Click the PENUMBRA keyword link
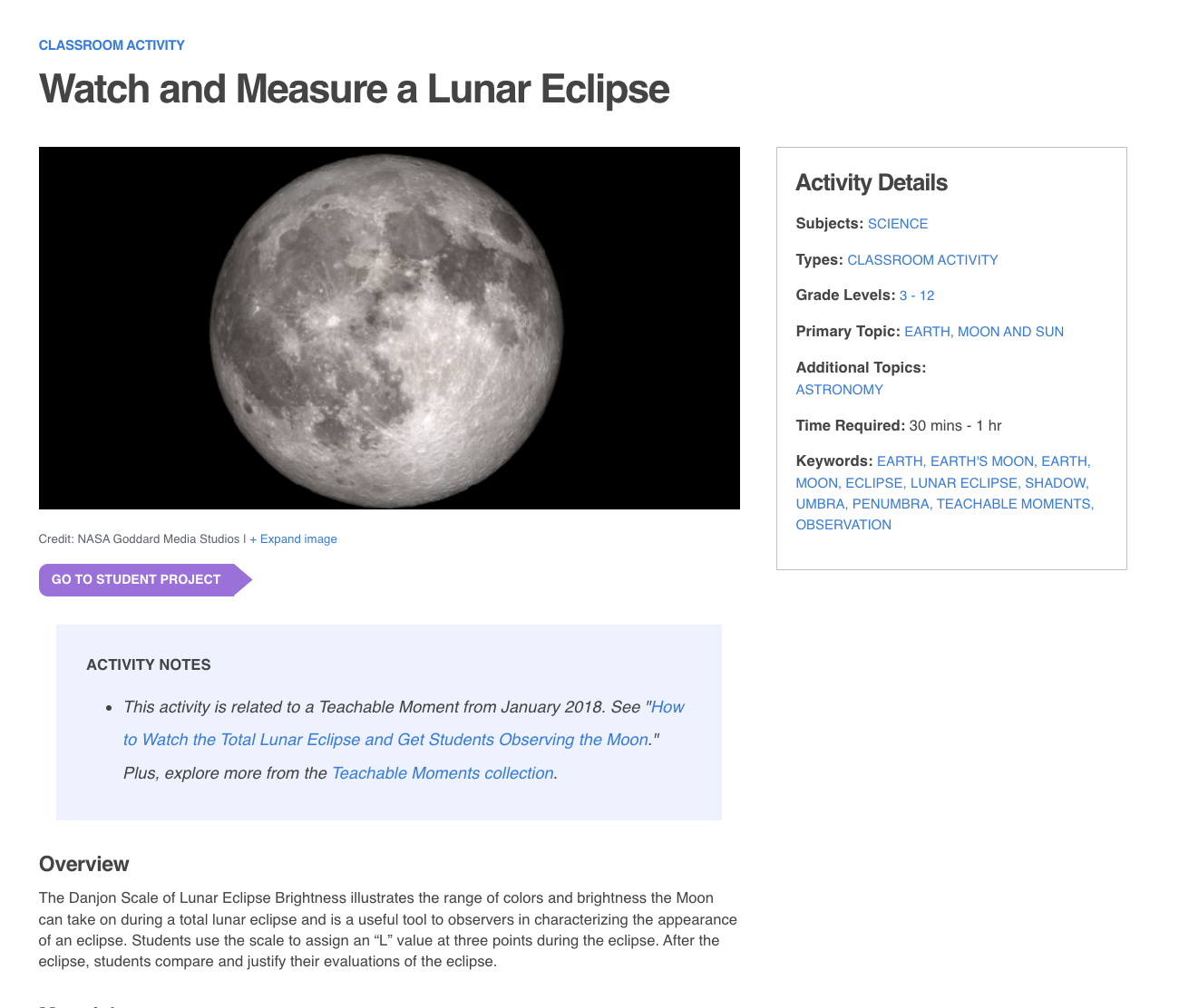The image size is (1179, 1008). tap(890, 503)
